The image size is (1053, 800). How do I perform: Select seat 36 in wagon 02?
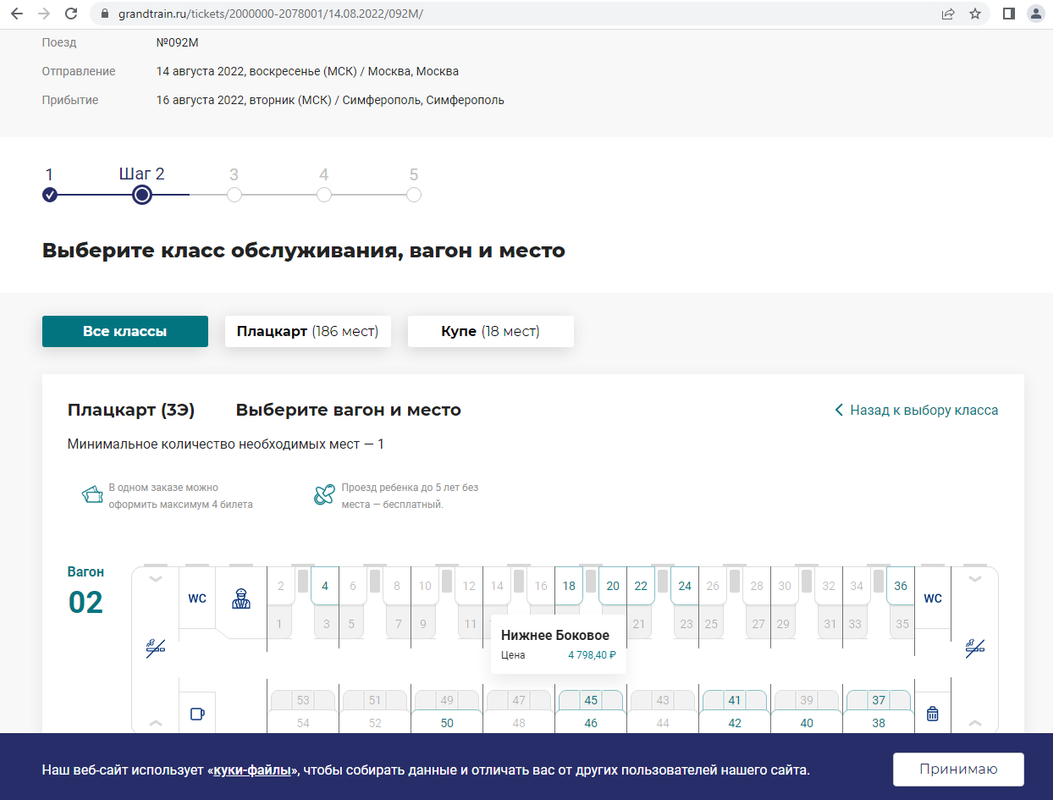point(901,586)
